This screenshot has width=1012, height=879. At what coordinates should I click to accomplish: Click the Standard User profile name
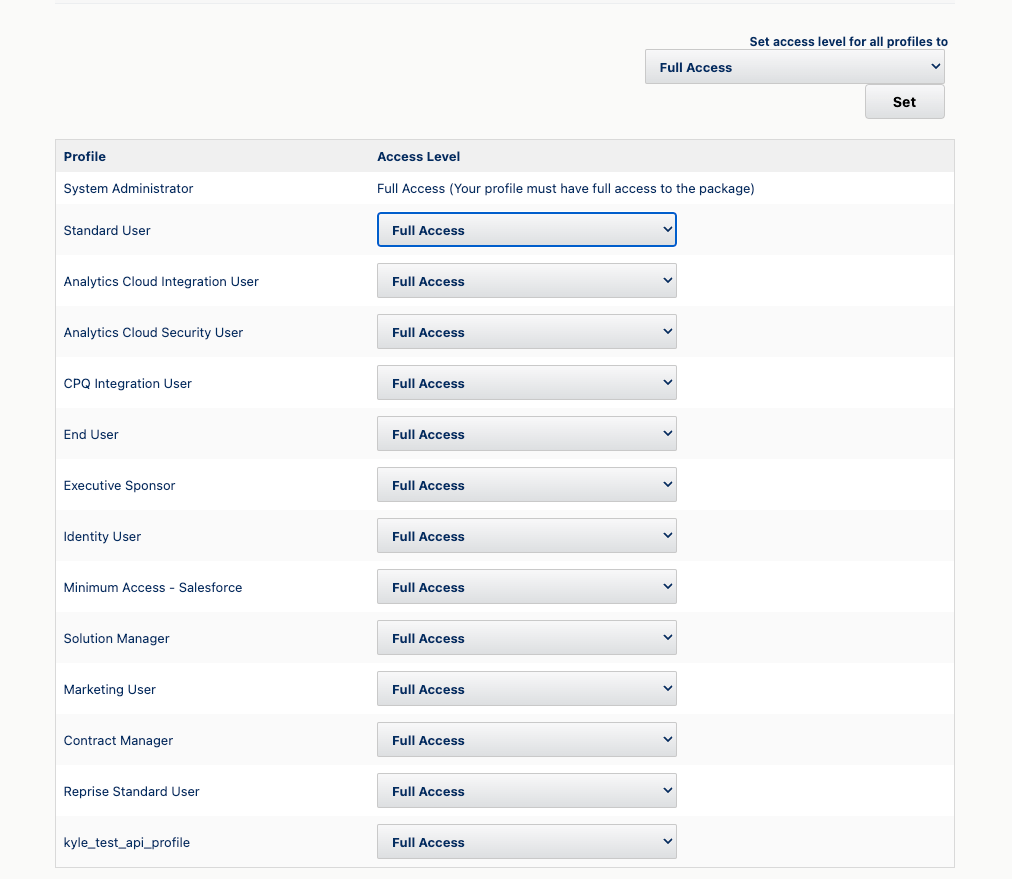(107, 230)
